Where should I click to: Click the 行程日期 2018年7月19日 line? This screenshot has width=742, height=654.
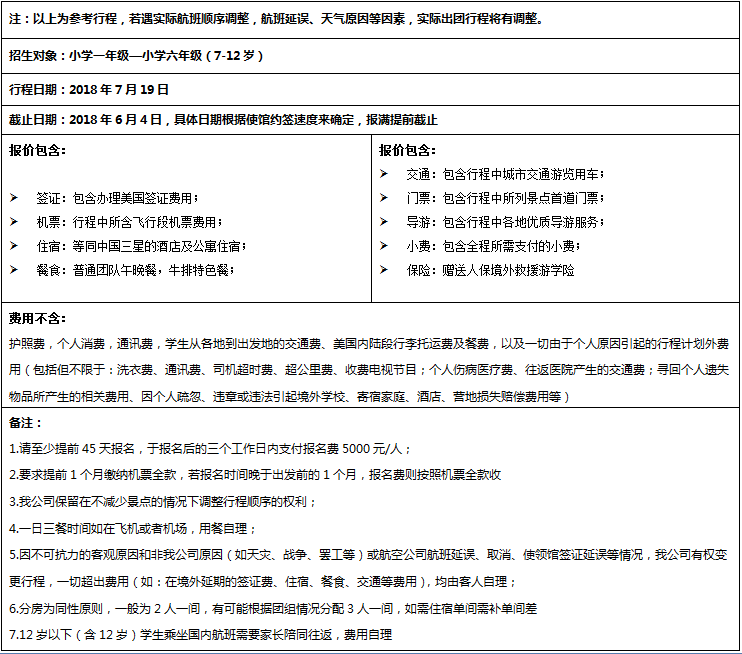pos(89,89)
